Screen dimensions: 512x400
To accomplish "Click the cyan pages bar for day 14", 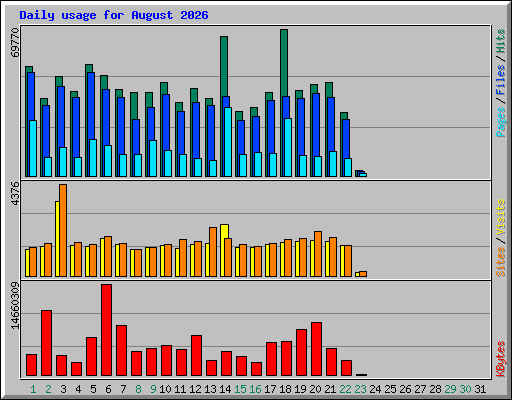I will click(228, 142).
